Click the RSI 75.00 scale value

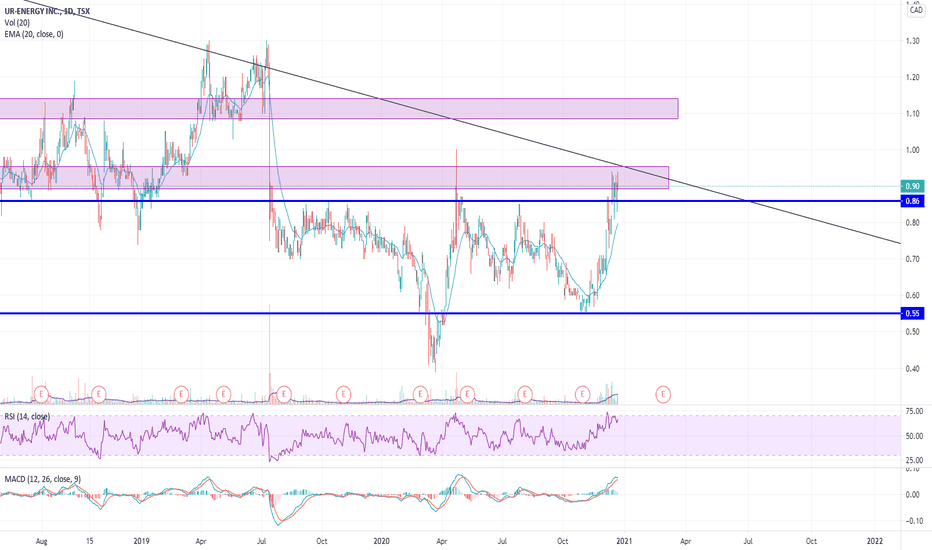tap(914, 411)
